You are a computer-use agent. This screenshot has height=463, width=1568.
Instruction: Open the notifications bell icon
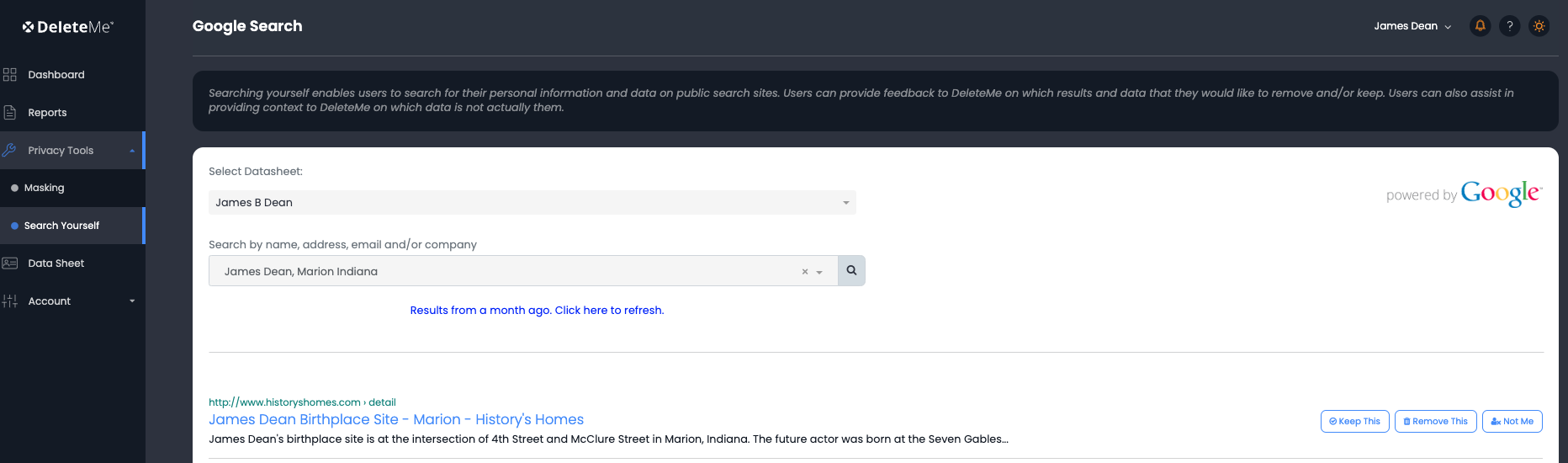1480,26
